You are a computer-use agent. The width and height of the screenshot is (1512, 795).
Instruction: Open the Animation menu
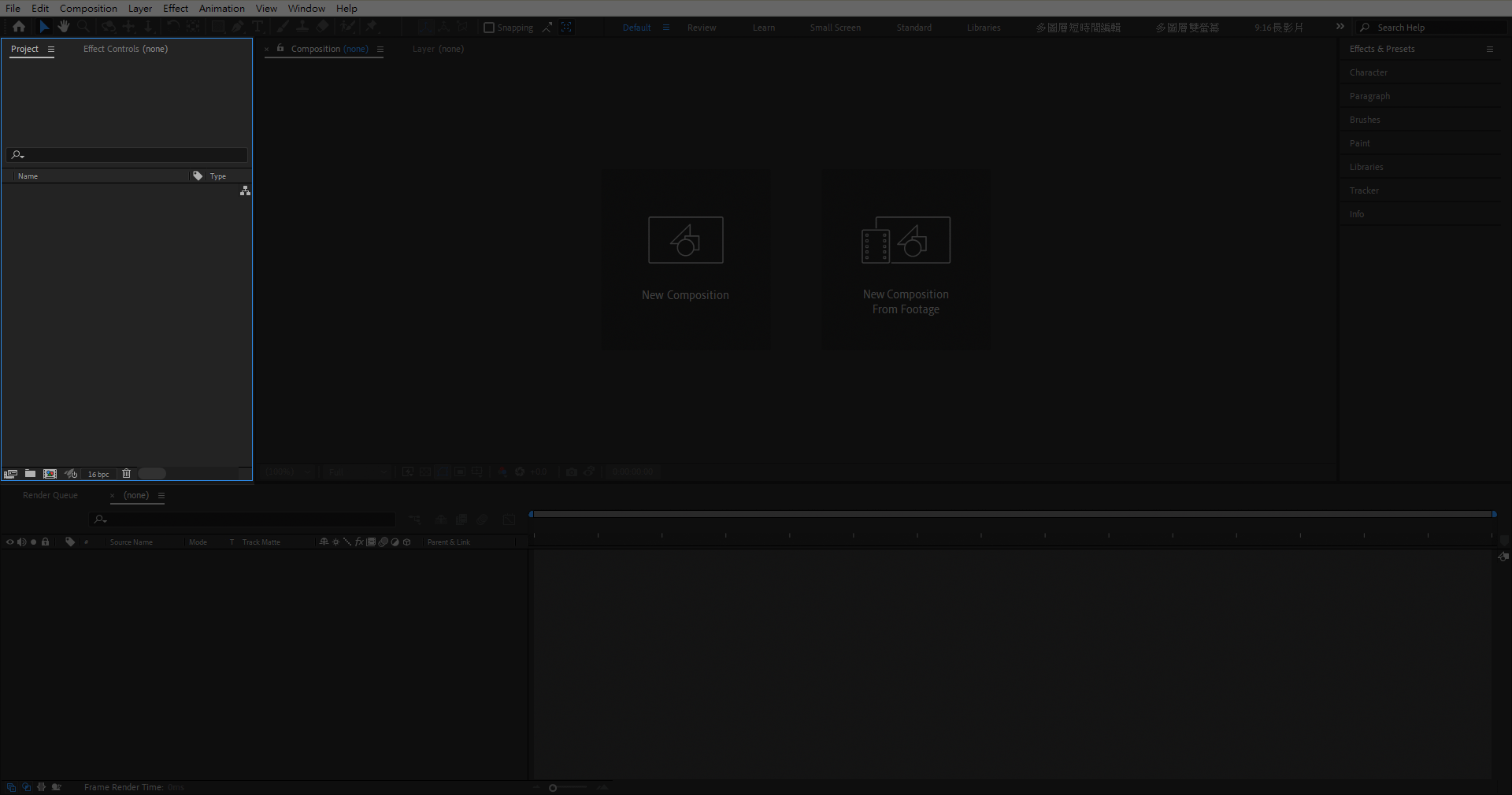tap(221, 8)
